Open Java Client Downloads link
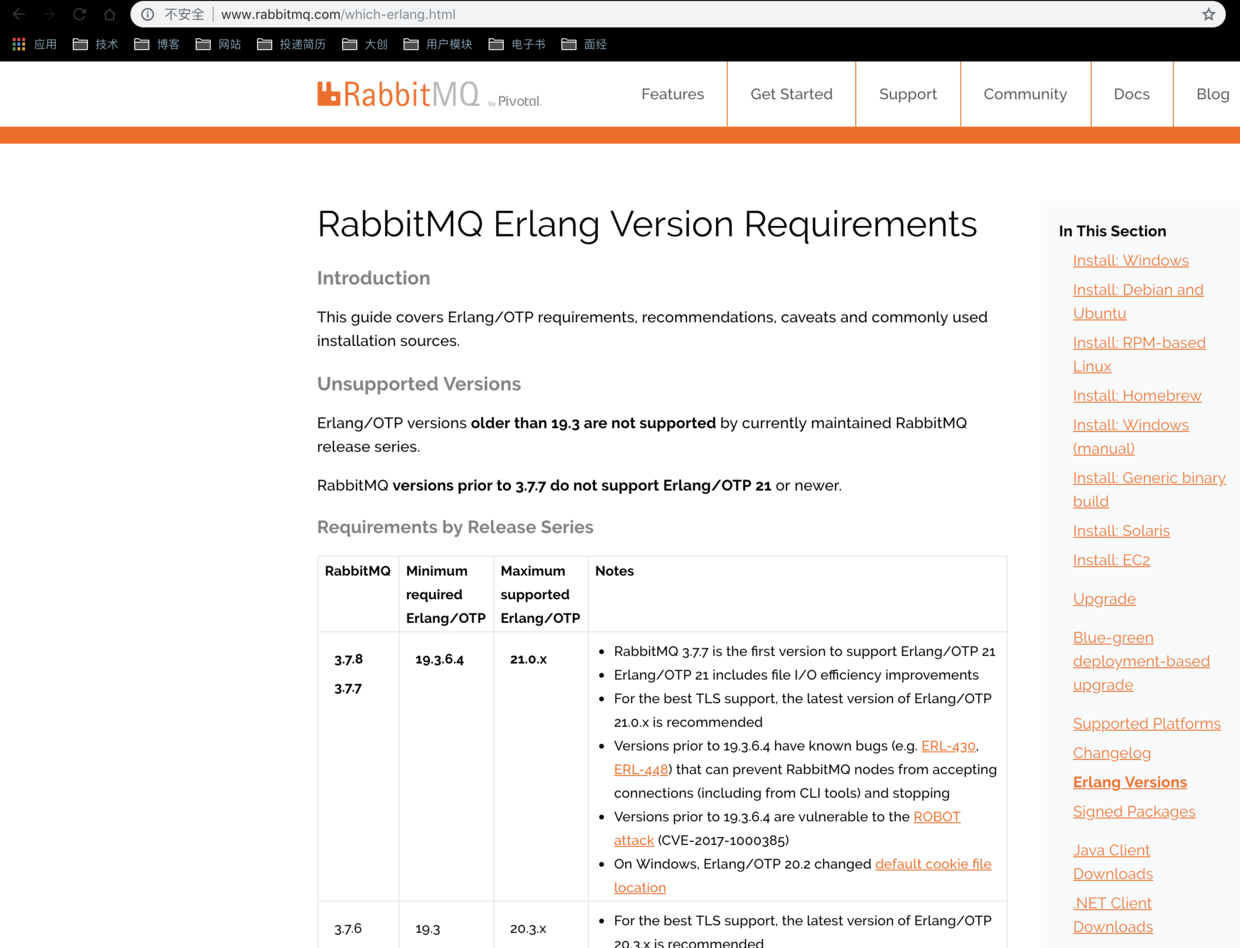 (1112, 861)
